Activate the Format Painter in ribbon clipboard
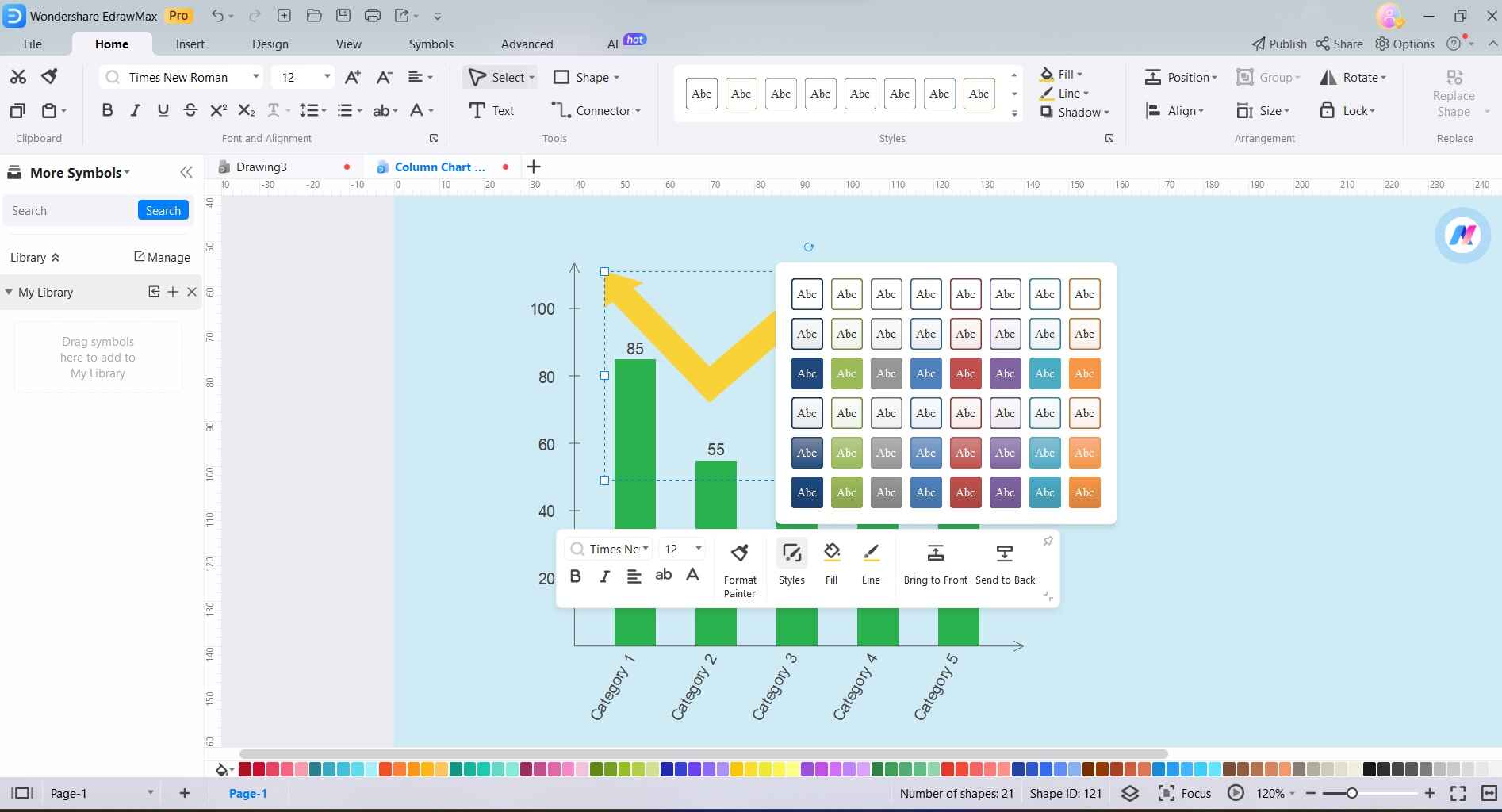Screen dimensions: 1502x812 coord(49,77)
